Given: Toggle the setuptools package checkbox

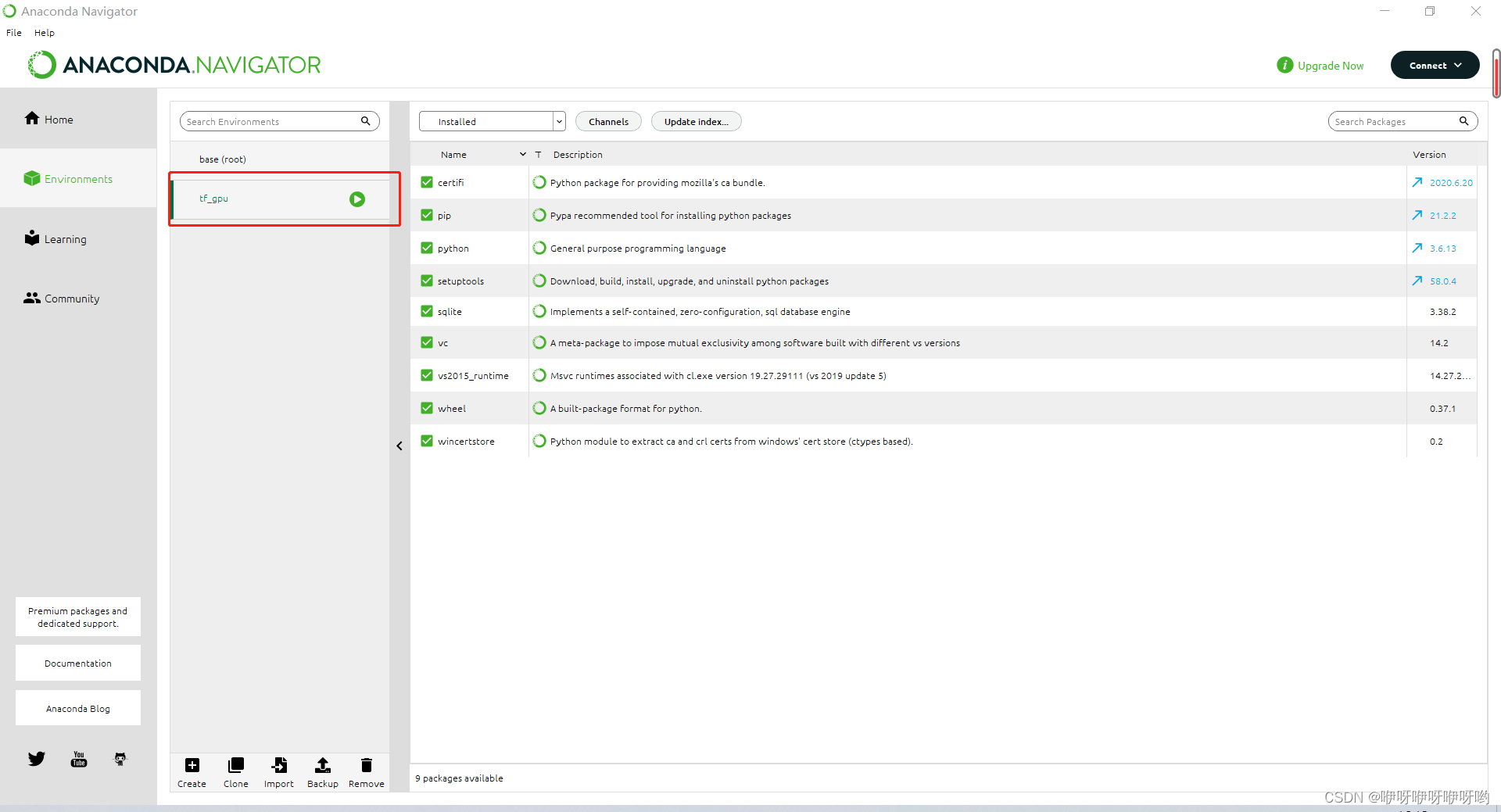Looking at the screenshot, I should pyautogui.click(x=427, y=281).
